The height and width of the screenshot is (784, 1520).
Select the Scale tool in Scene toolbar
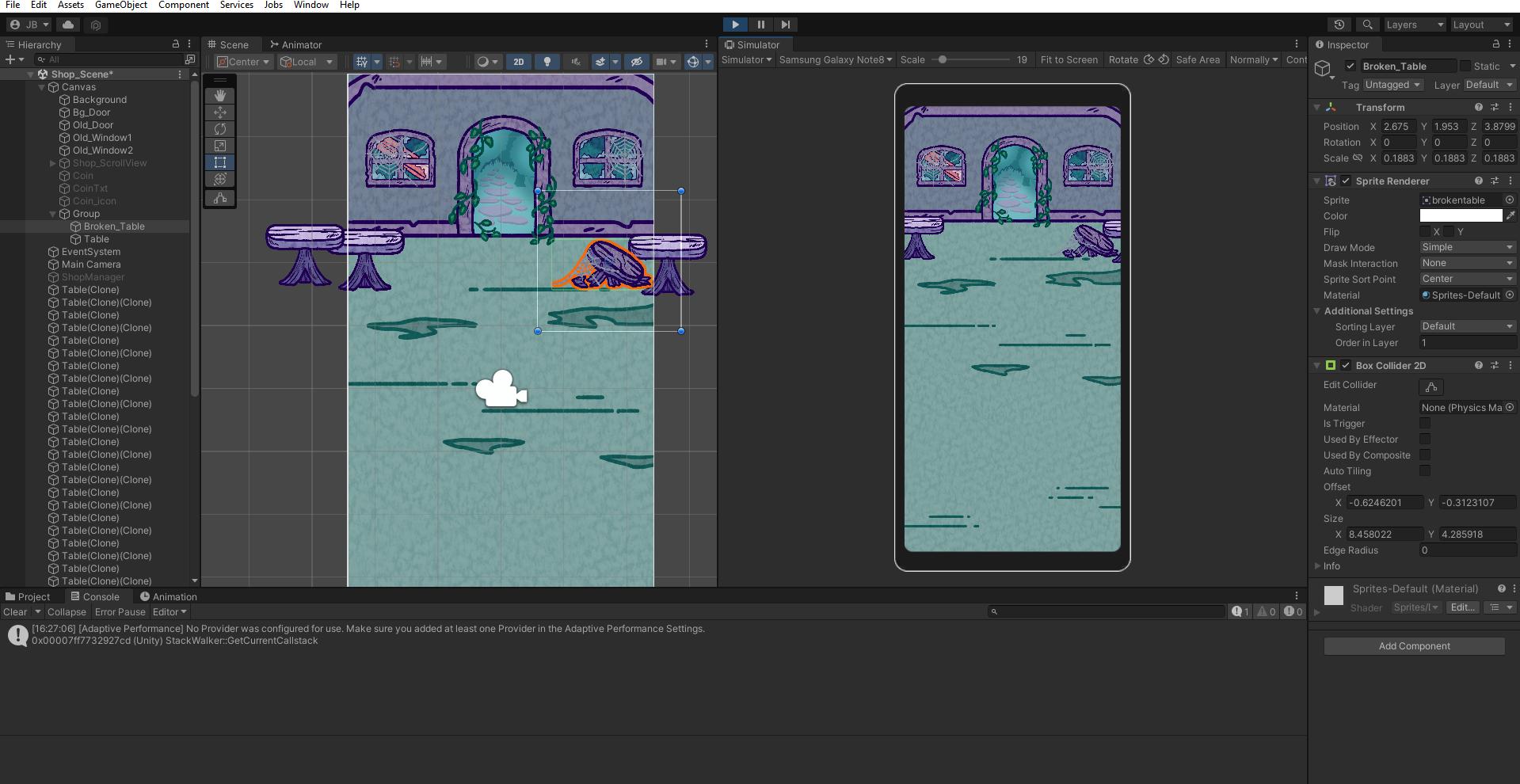pos(220,145)
